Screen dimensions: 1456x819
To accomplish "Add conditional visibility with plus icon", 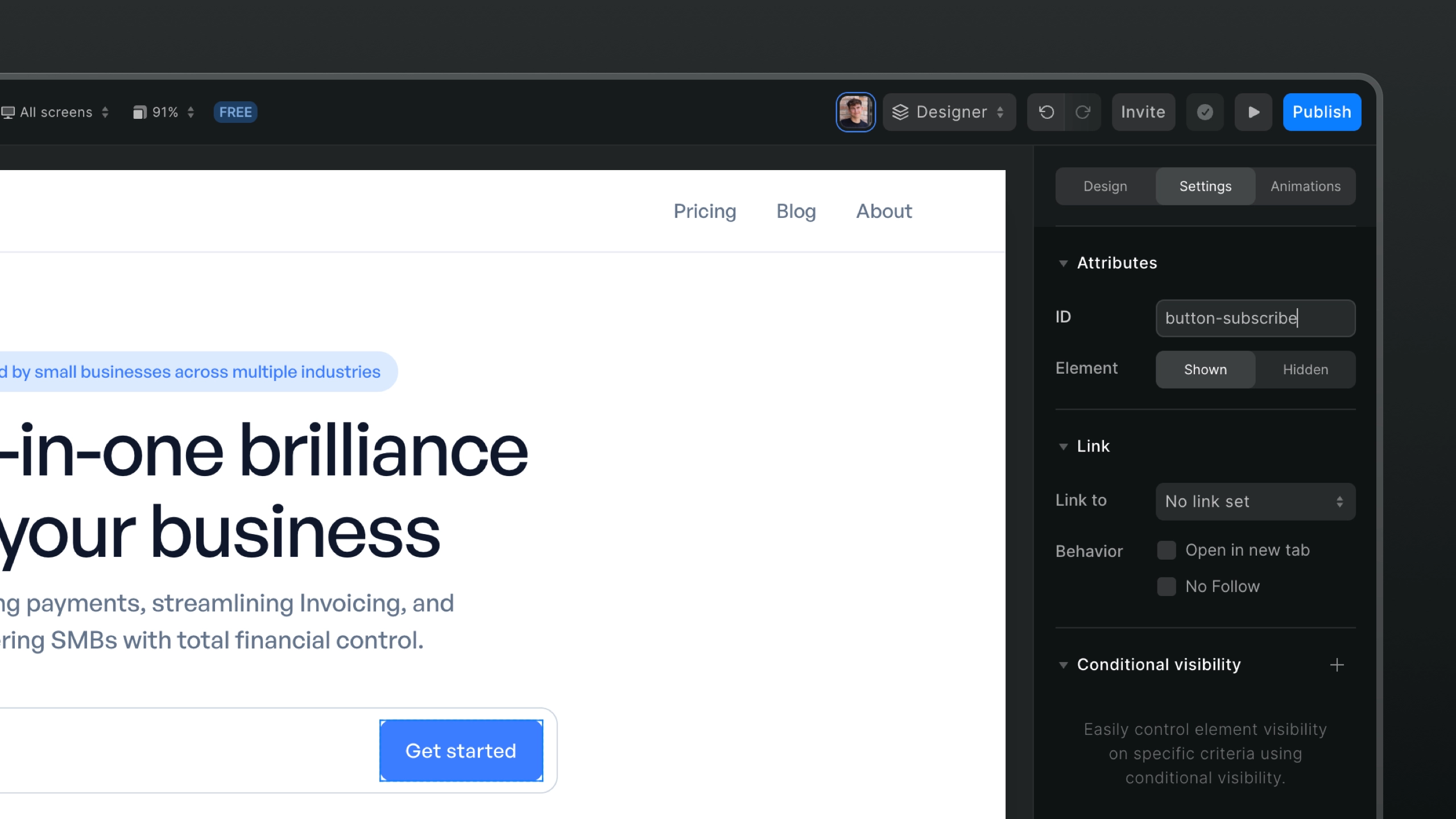I will [x=1337, y=664].
